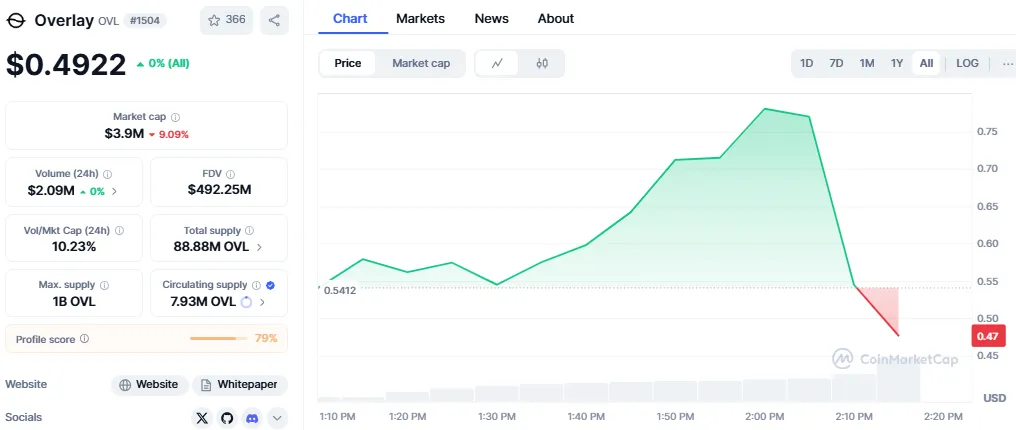Open the Discord social link

tap(252, 418)
